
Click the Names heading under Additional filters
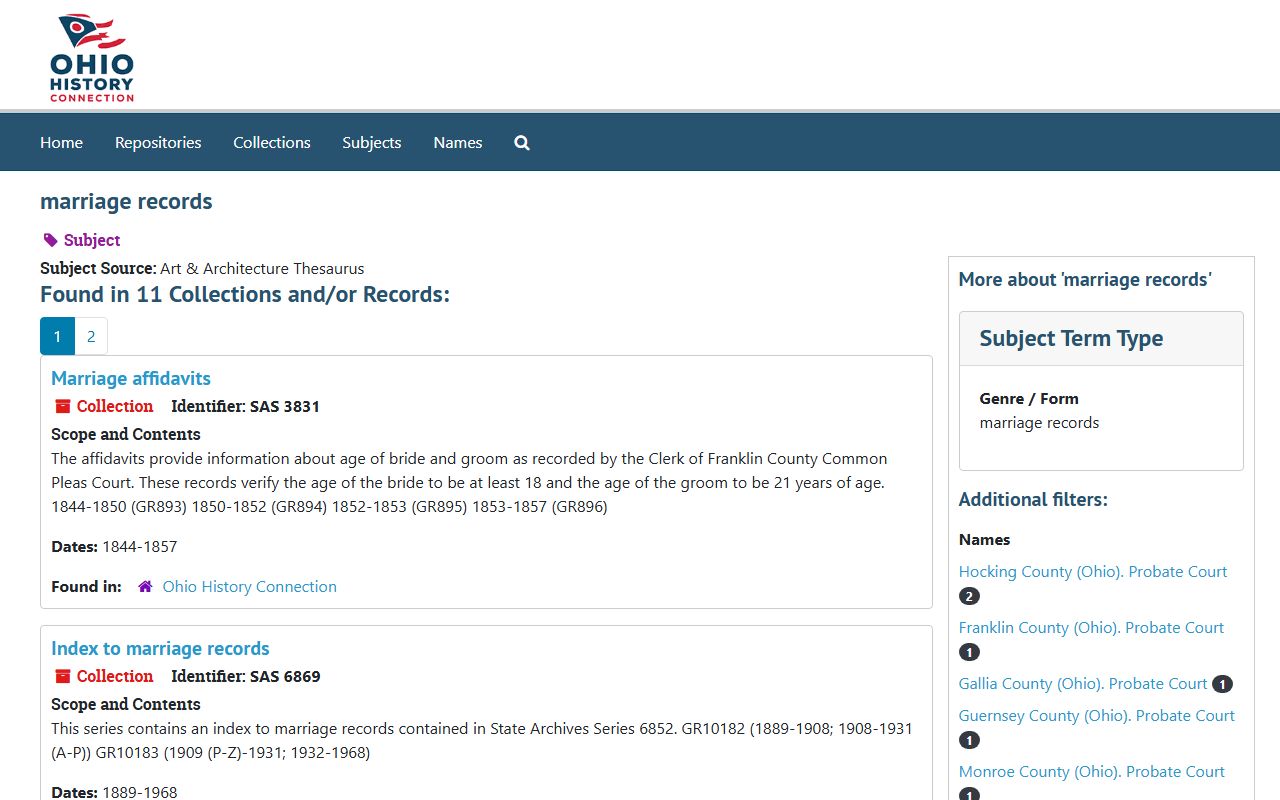(984, 539)
